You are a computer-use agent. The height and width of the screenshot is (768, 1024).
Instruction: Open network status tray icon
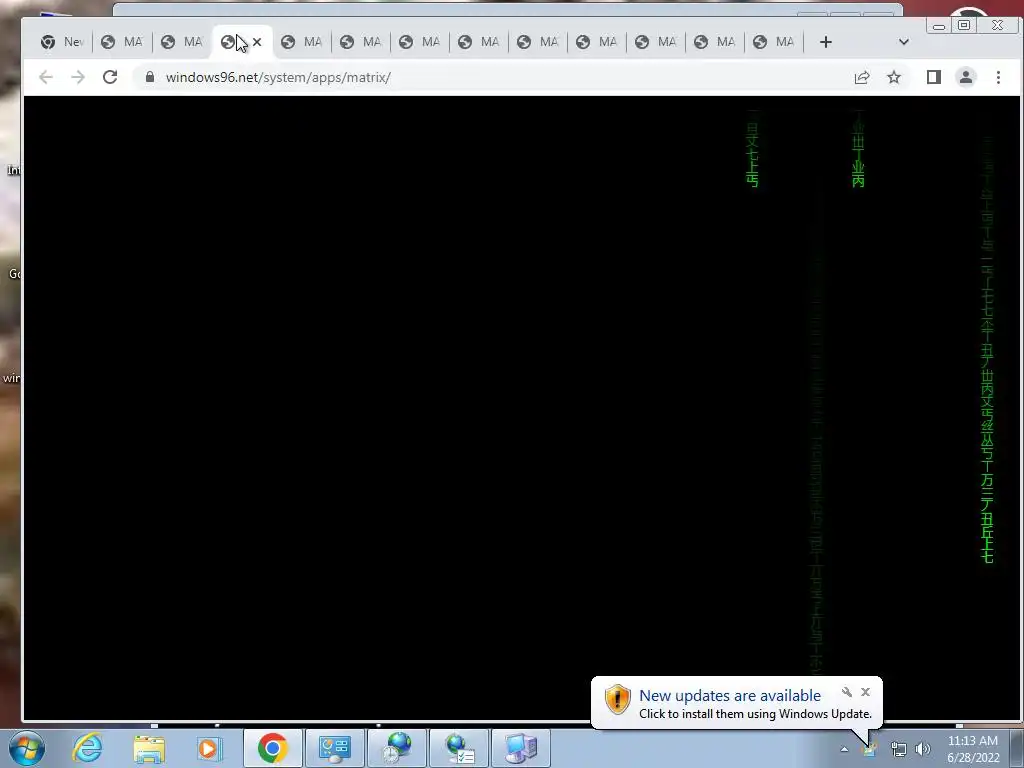[x=898, y=750]
